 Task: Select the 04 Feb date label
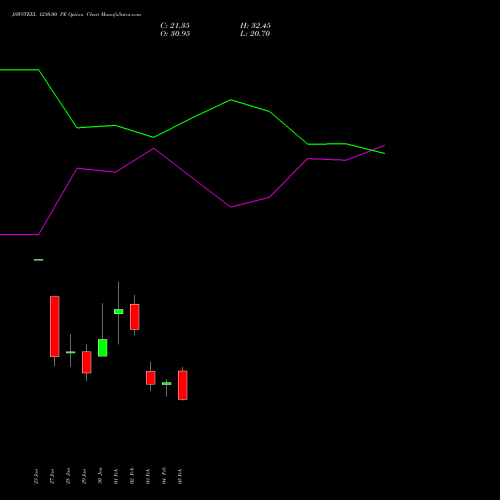point(164,476)
